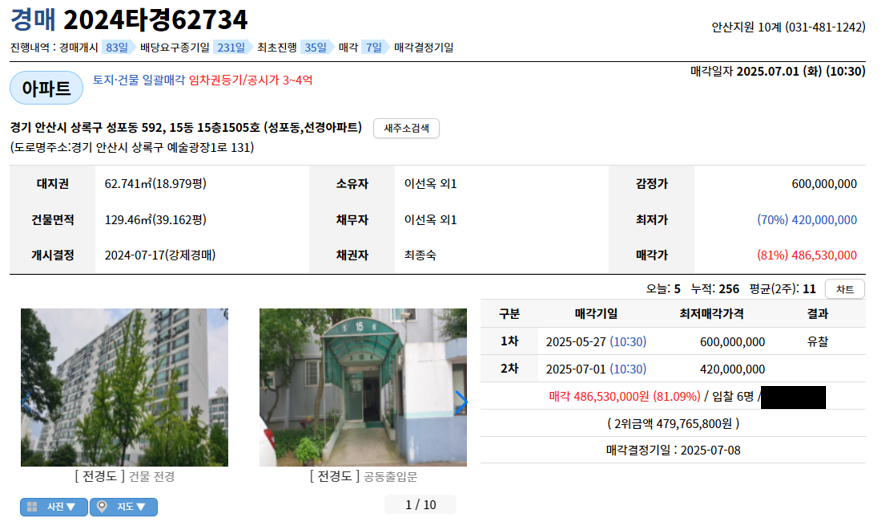Screen dimensions: 889x523
Task: Open the 사진 dropdown button
Action: 54,507
